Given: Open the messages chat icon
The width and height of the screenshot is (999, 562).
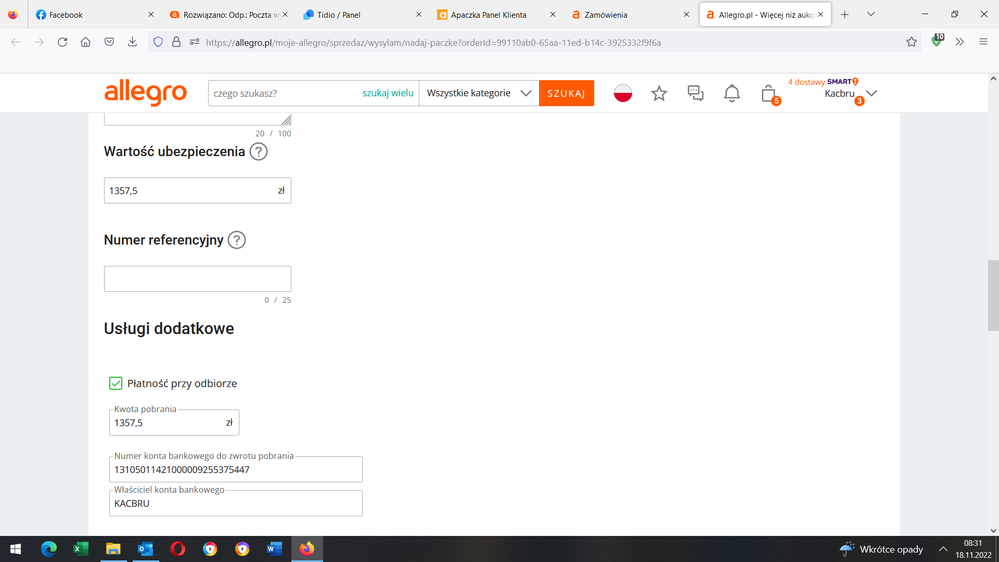Looking at the screenshot, I should pos(695,93).
